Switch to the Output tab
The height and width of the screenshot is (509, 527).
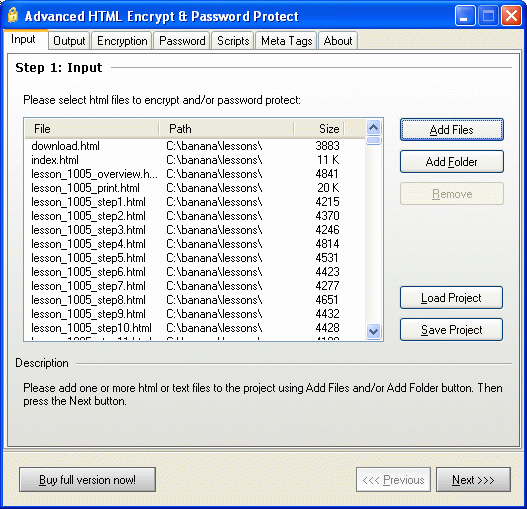click(69, 41)
